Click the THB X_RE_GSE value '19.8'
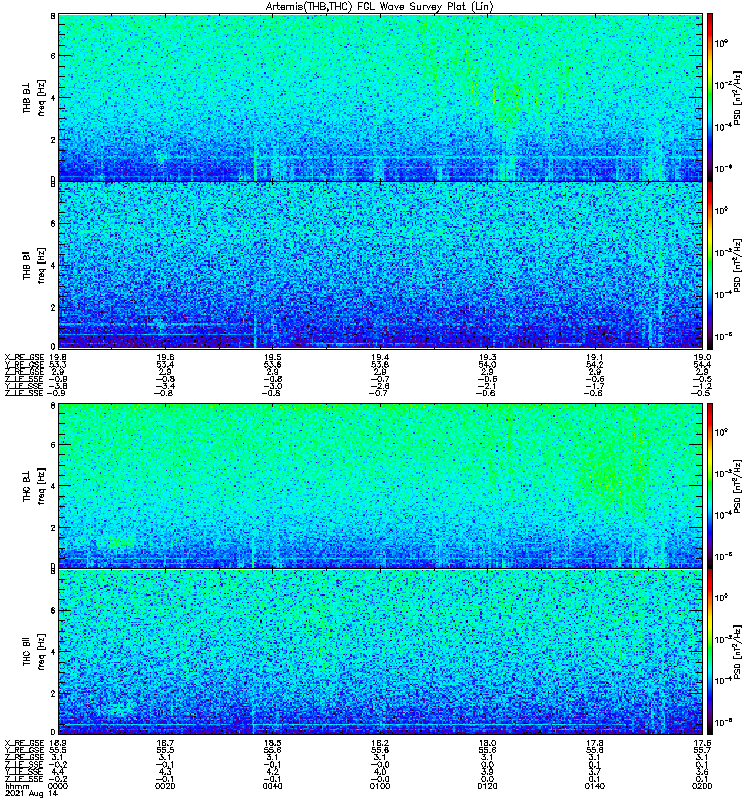 [58, 358]
